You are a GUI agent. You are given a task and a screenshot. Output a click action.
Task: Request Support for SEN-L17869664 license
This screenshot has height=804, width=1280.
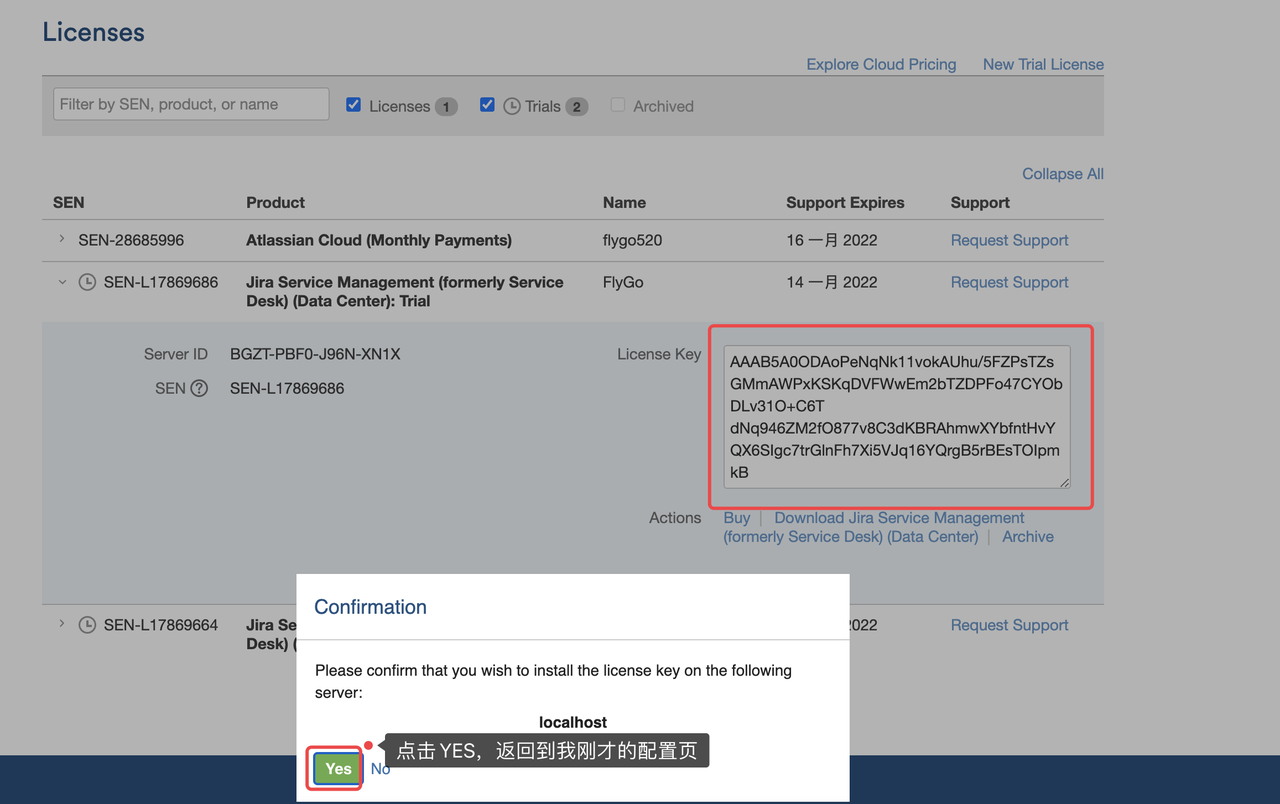(x=1009, y=625)
